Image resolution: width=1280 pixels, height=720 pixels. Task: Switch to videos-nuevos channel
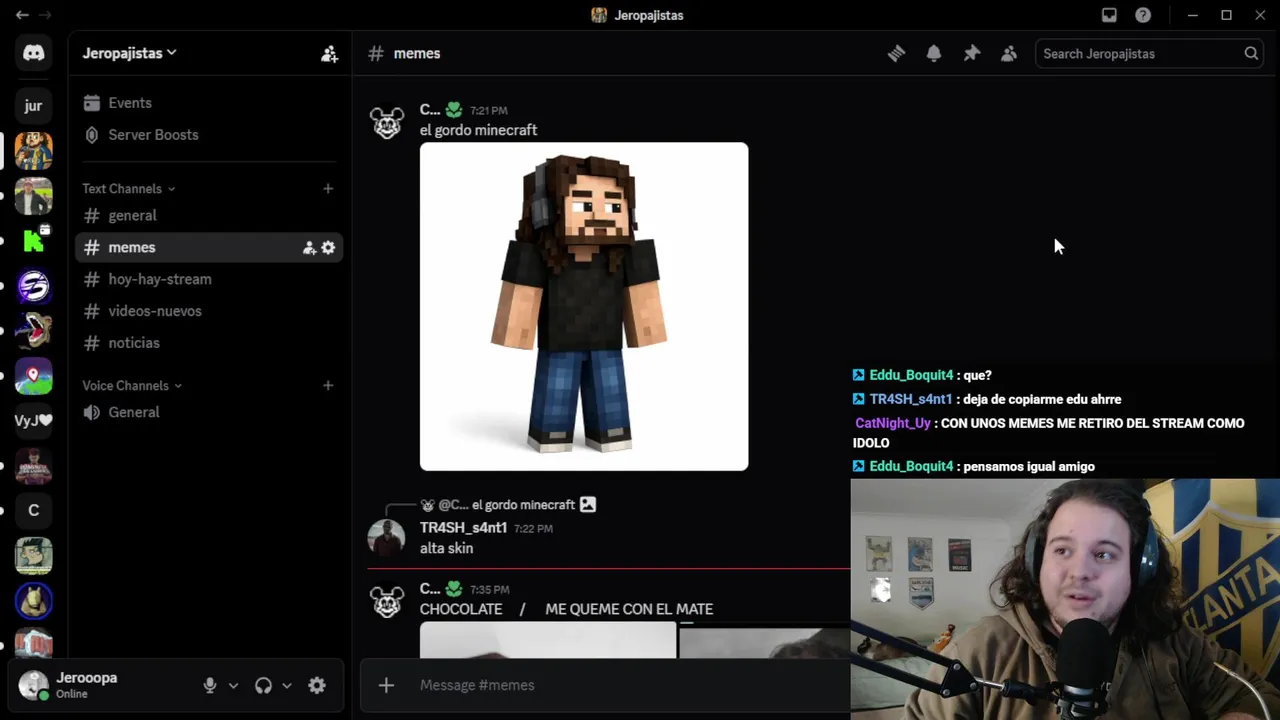(x=209, y=311)
